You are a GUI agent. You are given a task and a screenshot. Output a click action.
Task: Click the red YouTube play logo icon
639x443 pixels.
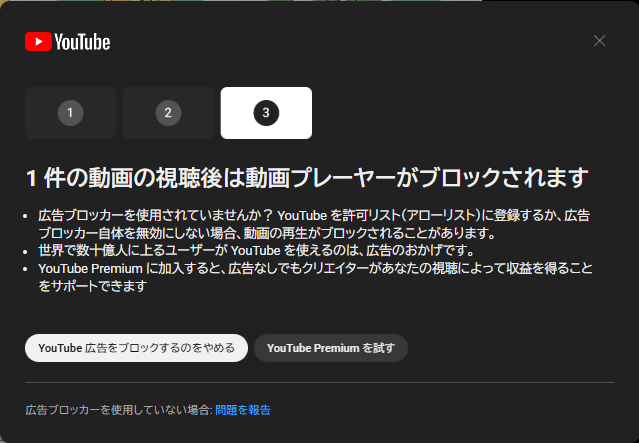[38, 41]
